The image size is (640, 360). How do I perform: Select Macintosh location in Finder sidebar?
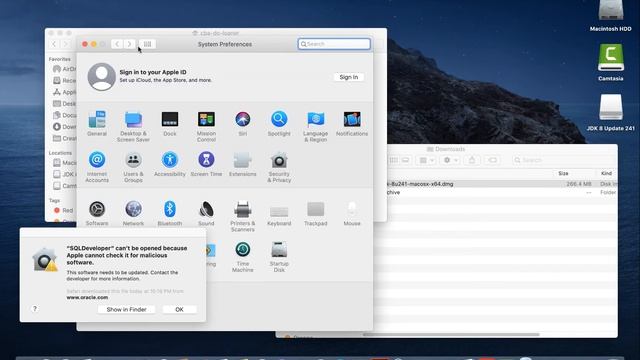65,162
